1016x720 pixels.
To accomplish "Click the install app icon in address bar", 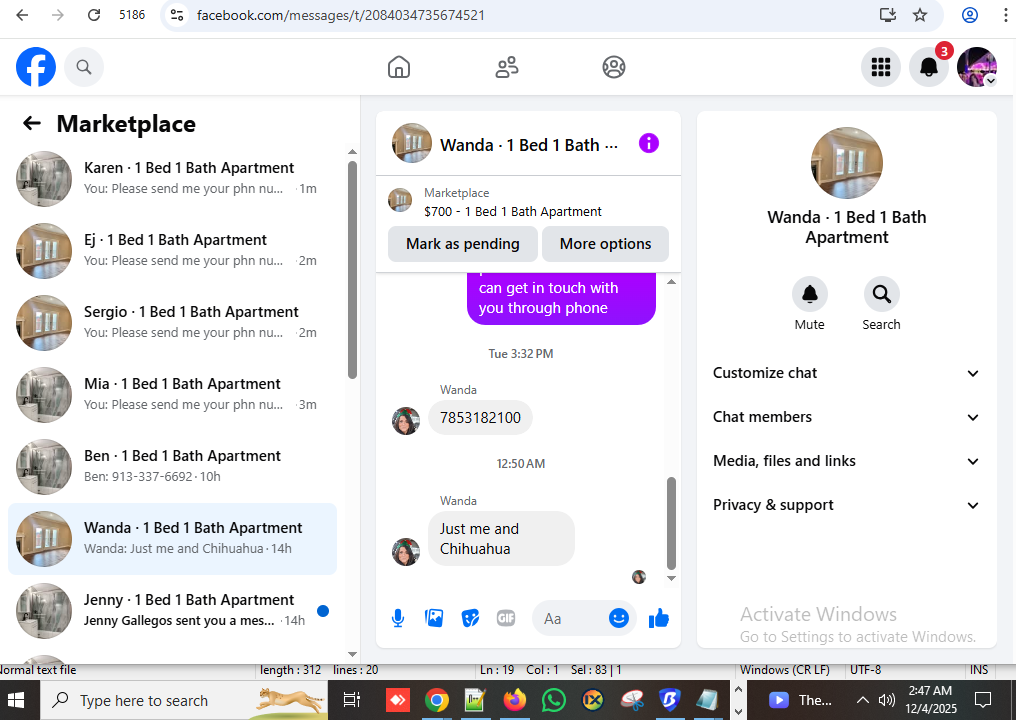I will [888, 15].
